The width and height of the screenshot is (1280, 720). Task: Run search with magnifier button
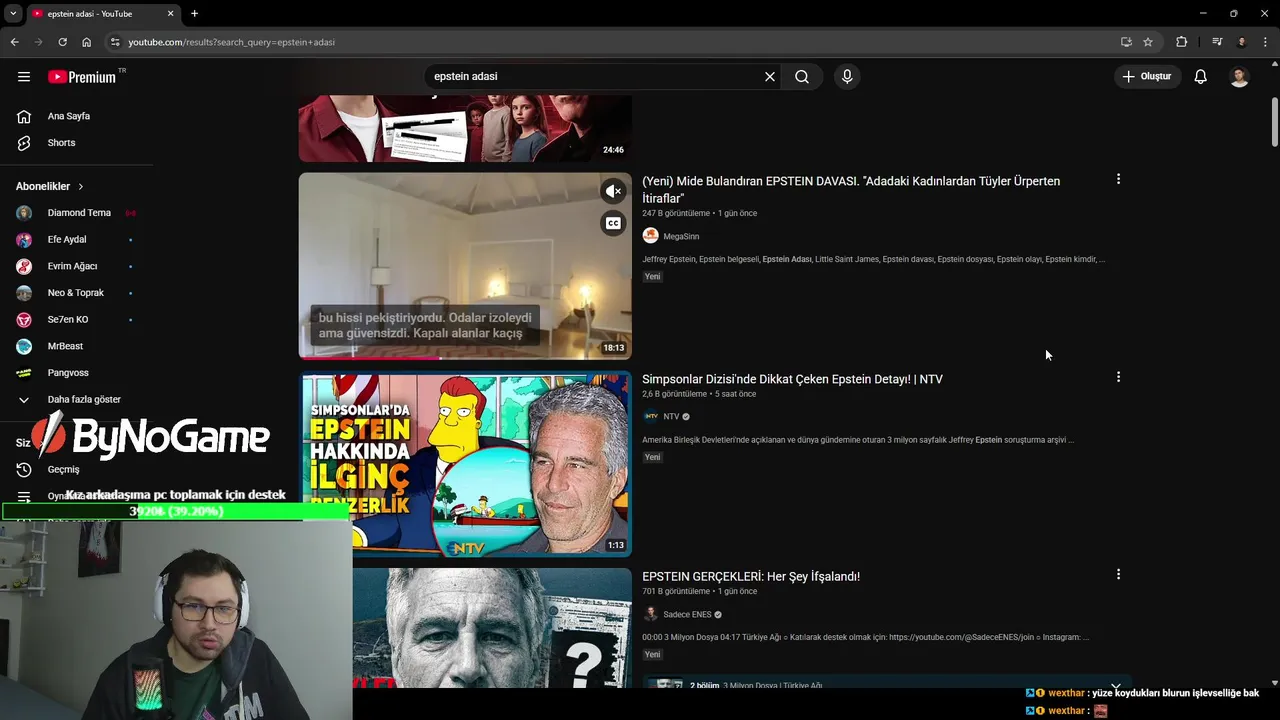tap(802, 77)
